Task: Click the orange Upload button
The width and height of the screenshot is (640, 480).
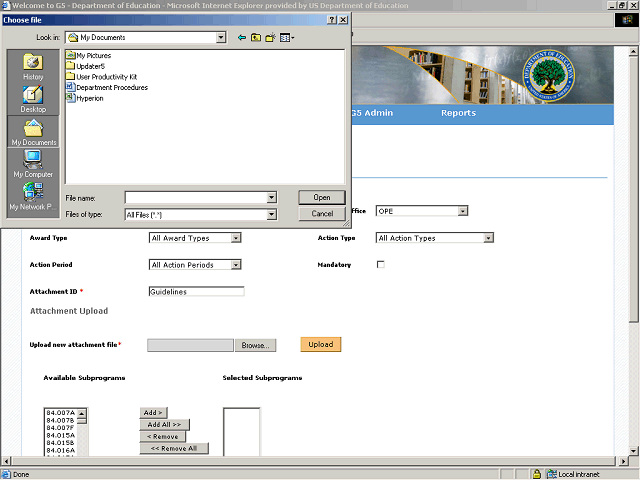Action: pyautogui.click(x=321, y=344)
